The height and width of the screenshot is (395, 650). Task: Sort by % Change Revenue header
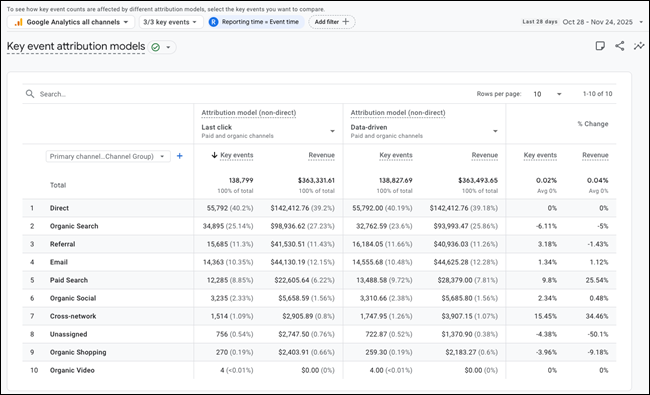(x=595, y=155)
